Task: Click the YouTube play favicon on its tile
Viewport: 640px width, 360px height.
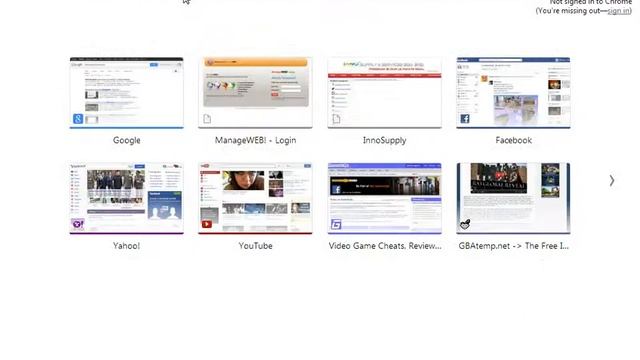Action: [x=207, y=224]
